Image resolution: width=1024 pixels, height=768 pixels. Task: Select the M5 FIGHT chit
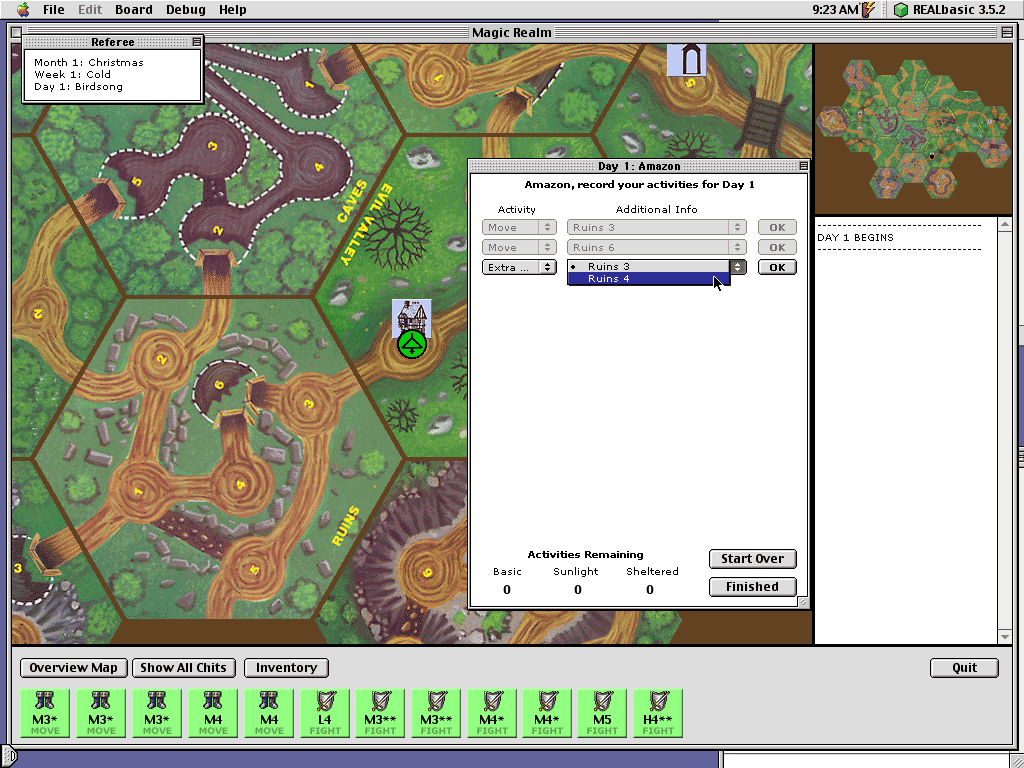tap(602, 713)
